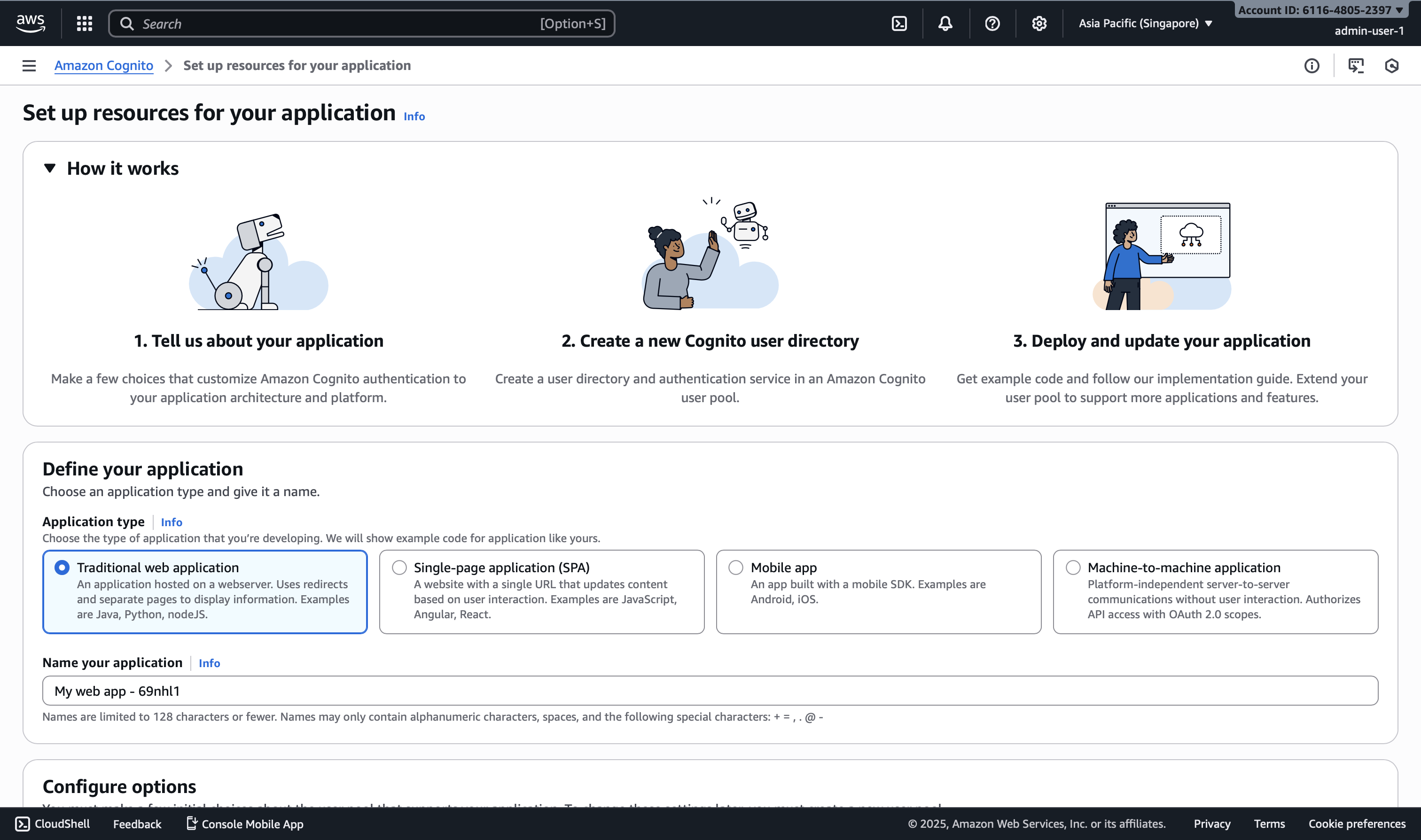The image size is (1421, 840).
Task: Open the settings gear icon
Action: [x=1039, y=23]
